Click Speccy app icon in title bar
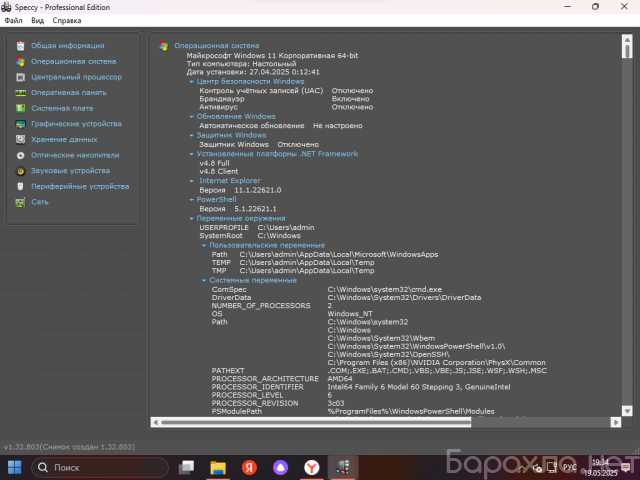 point(6,7)
